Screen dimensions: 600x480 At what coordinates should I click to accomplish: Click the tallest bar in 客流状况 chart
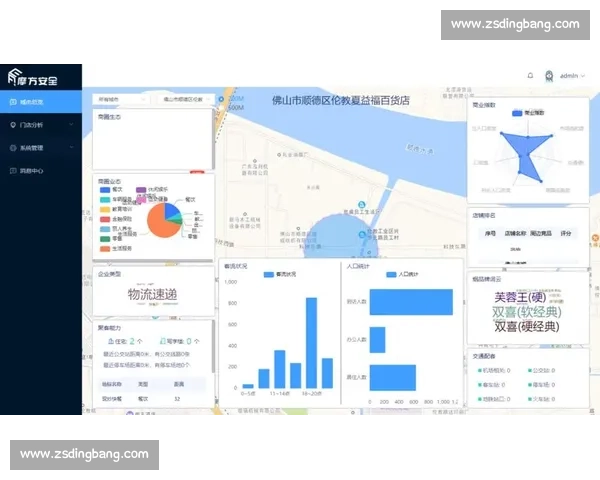tap(311, 343)
